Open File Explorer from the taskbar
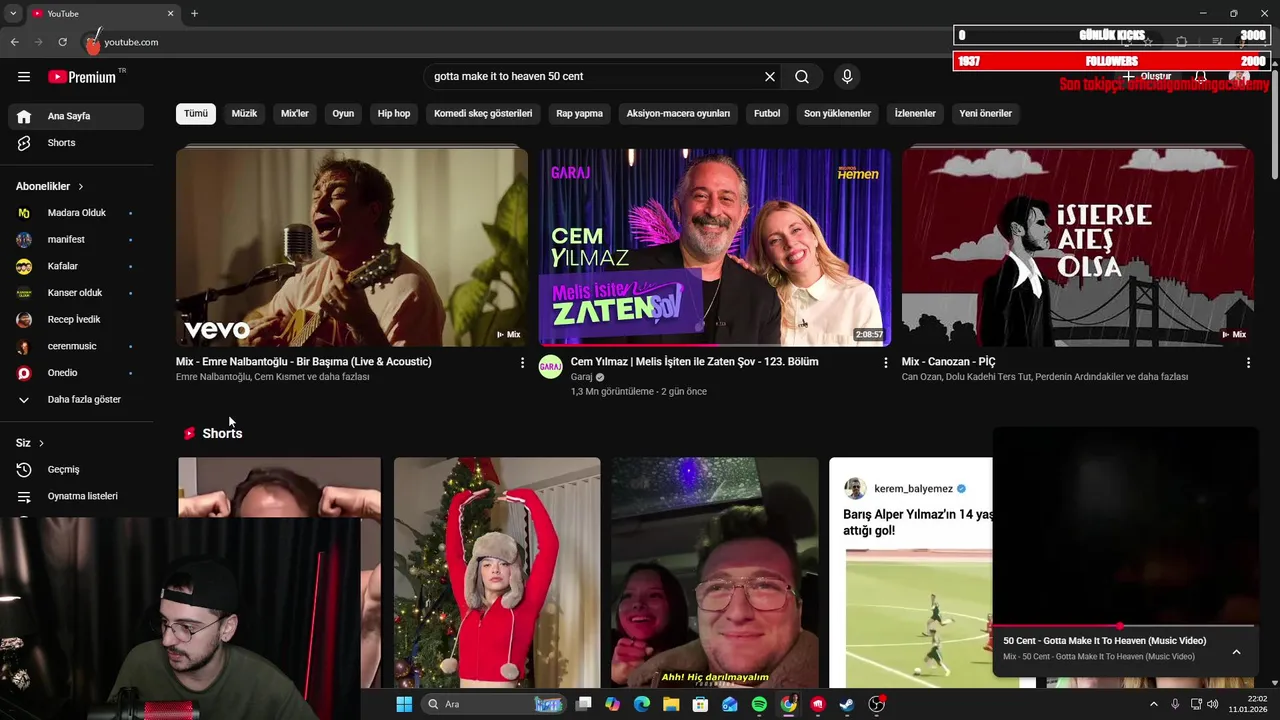Viewport: 1280px width, 720px height. [x=671, y=704]
